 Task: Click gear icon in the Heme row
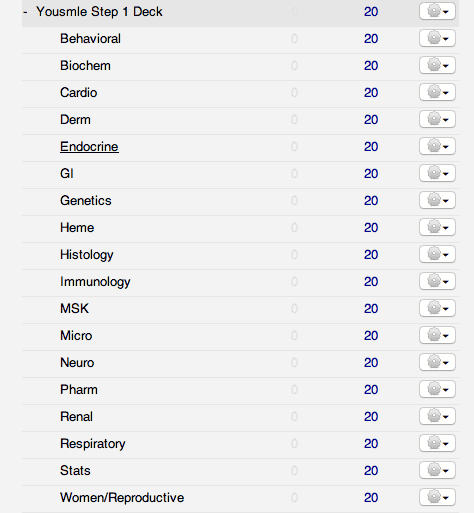tap(437, 228)
